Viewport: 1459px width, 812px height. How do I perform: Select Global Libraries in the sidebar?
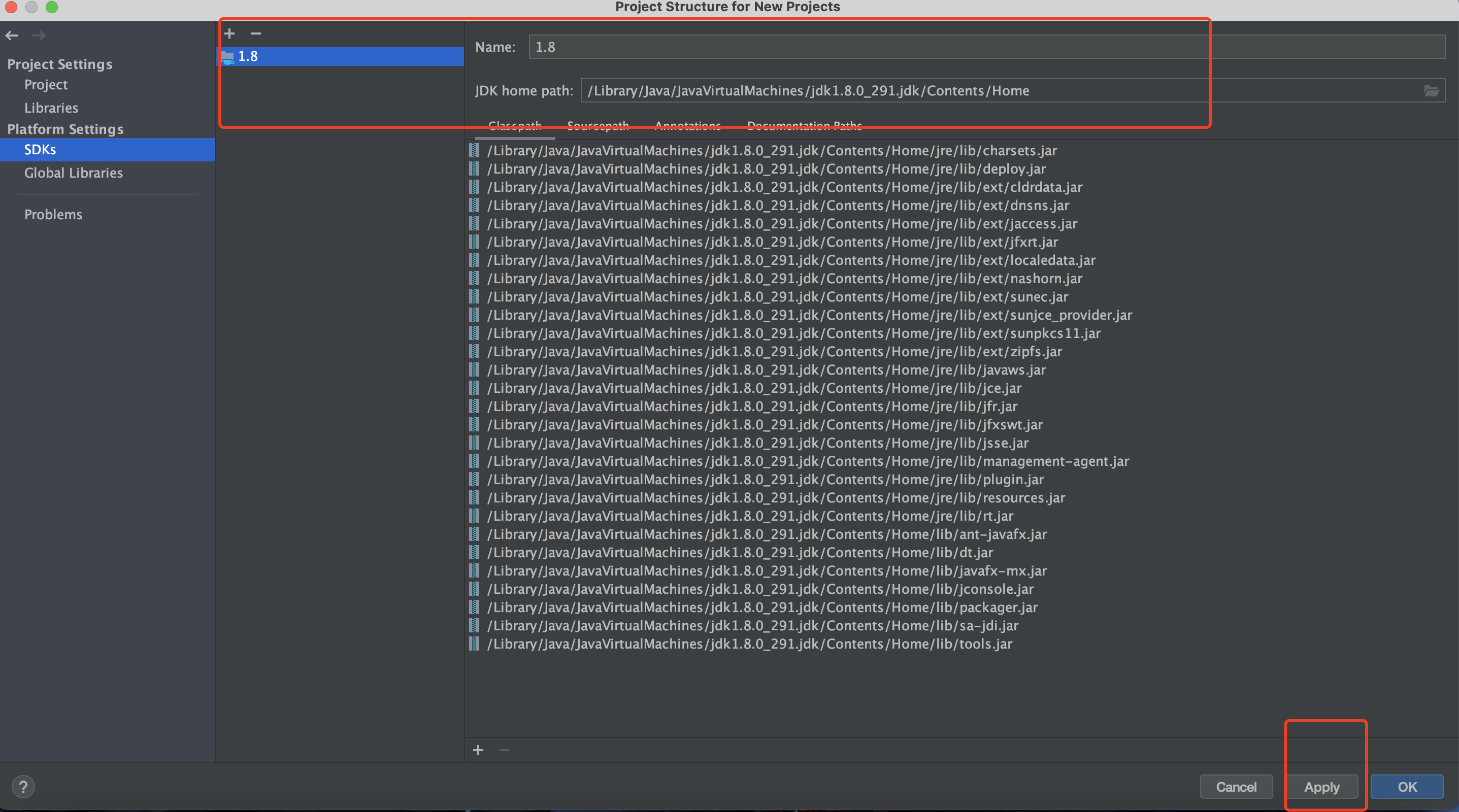coord(73,173)
